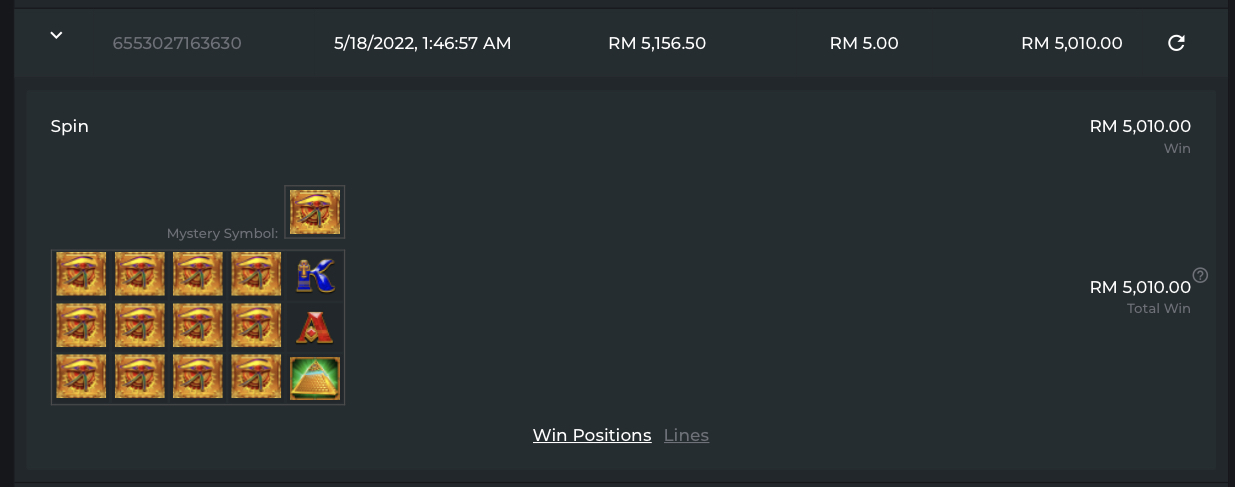Image resolution: width=1235 pixels, height=487 pixels.
Task: Click the middle-row second-reel Eye of Horus symbol
Action: pos(140,327)
